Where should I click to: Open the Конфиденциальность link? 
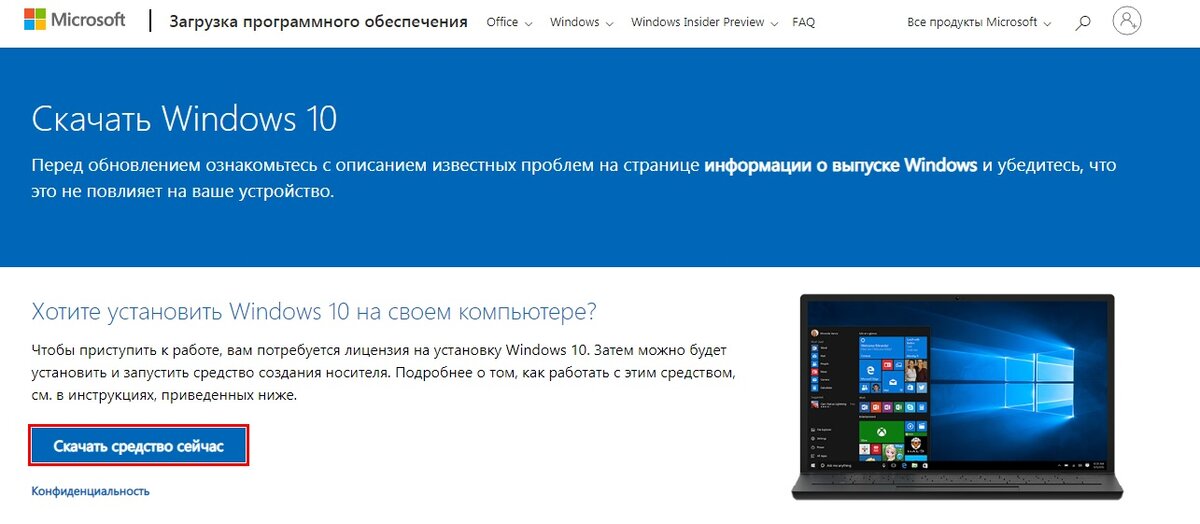coord(91,491)
